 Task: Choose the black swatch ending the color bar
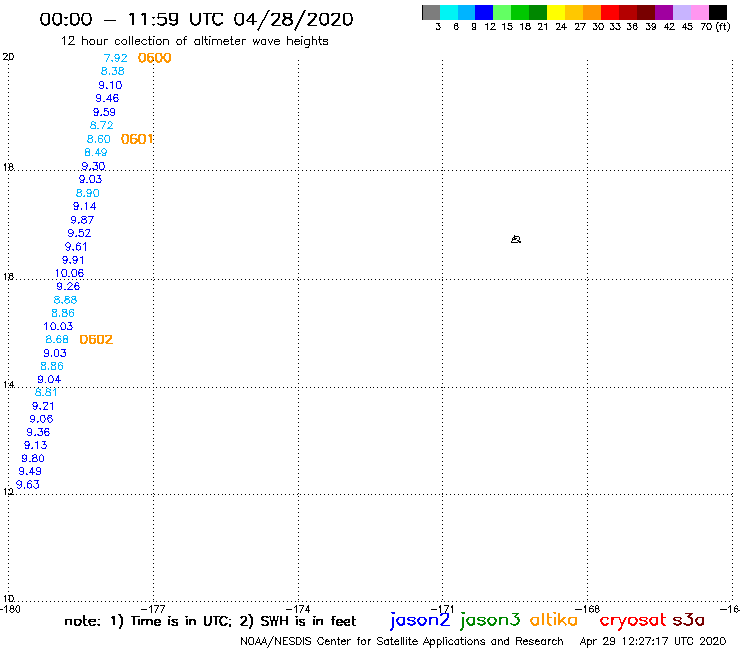(717, 12)
